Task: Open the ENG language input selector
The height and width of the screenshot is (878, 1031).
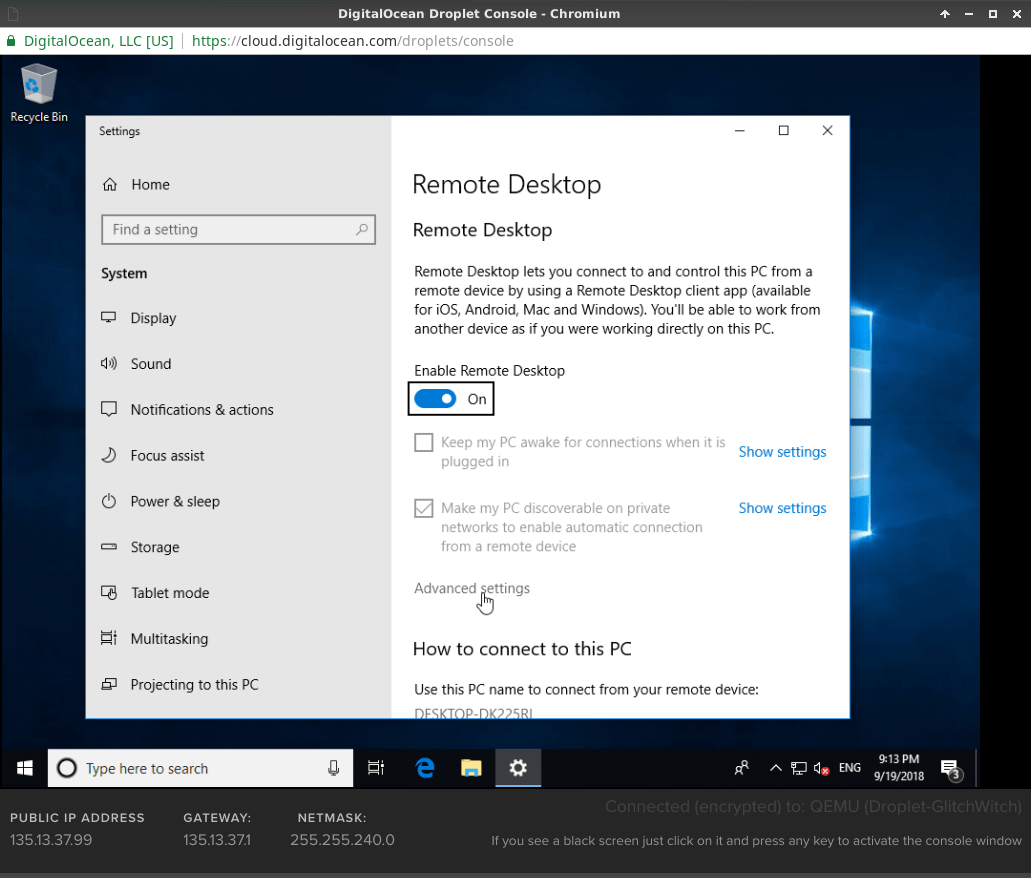Action: pyautogui.click(x=850, y=768)
